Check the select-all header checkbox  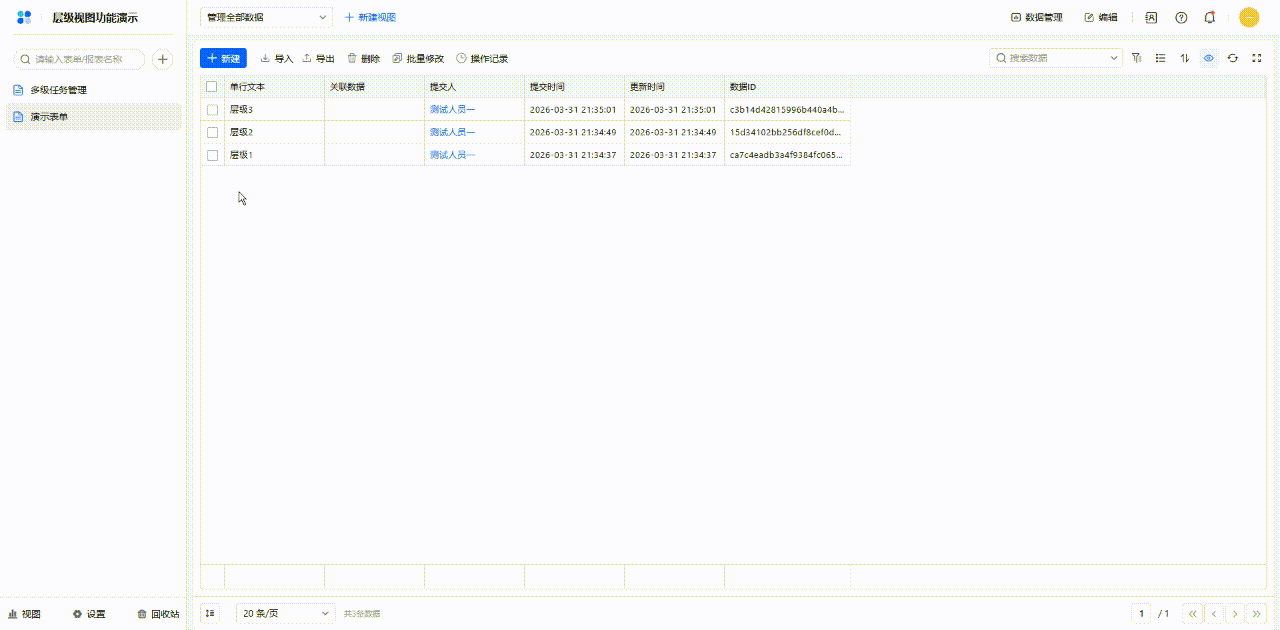(212, 87)
